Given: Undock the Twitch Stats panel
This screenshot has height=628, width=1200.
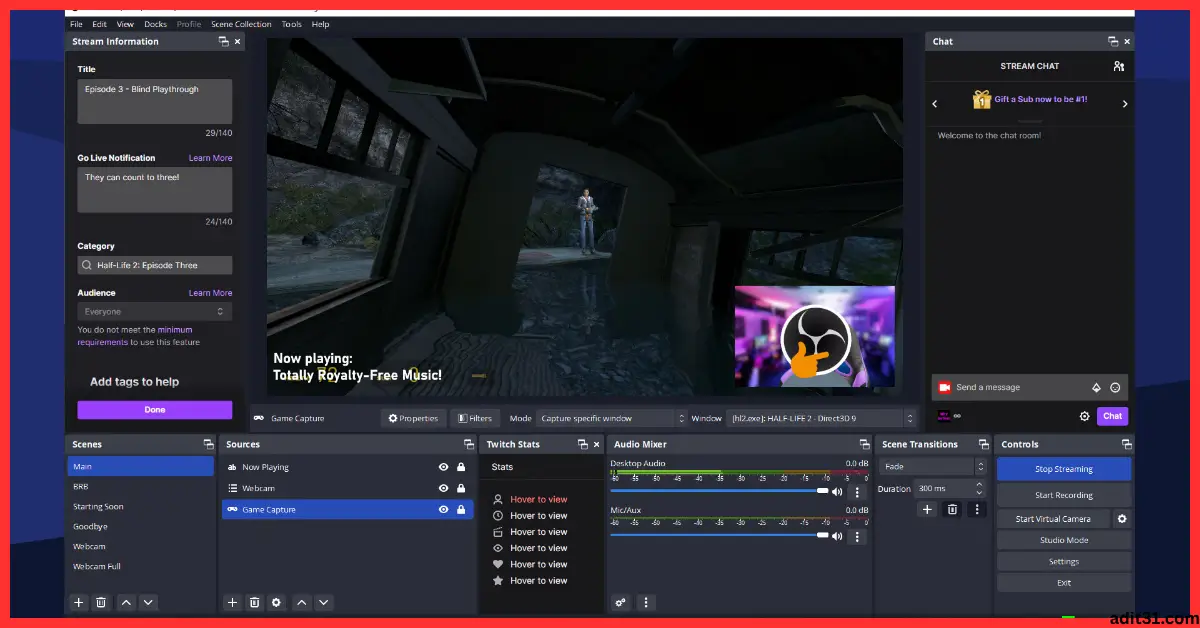Looking at the screenshot, I should [x=583, y=444].
